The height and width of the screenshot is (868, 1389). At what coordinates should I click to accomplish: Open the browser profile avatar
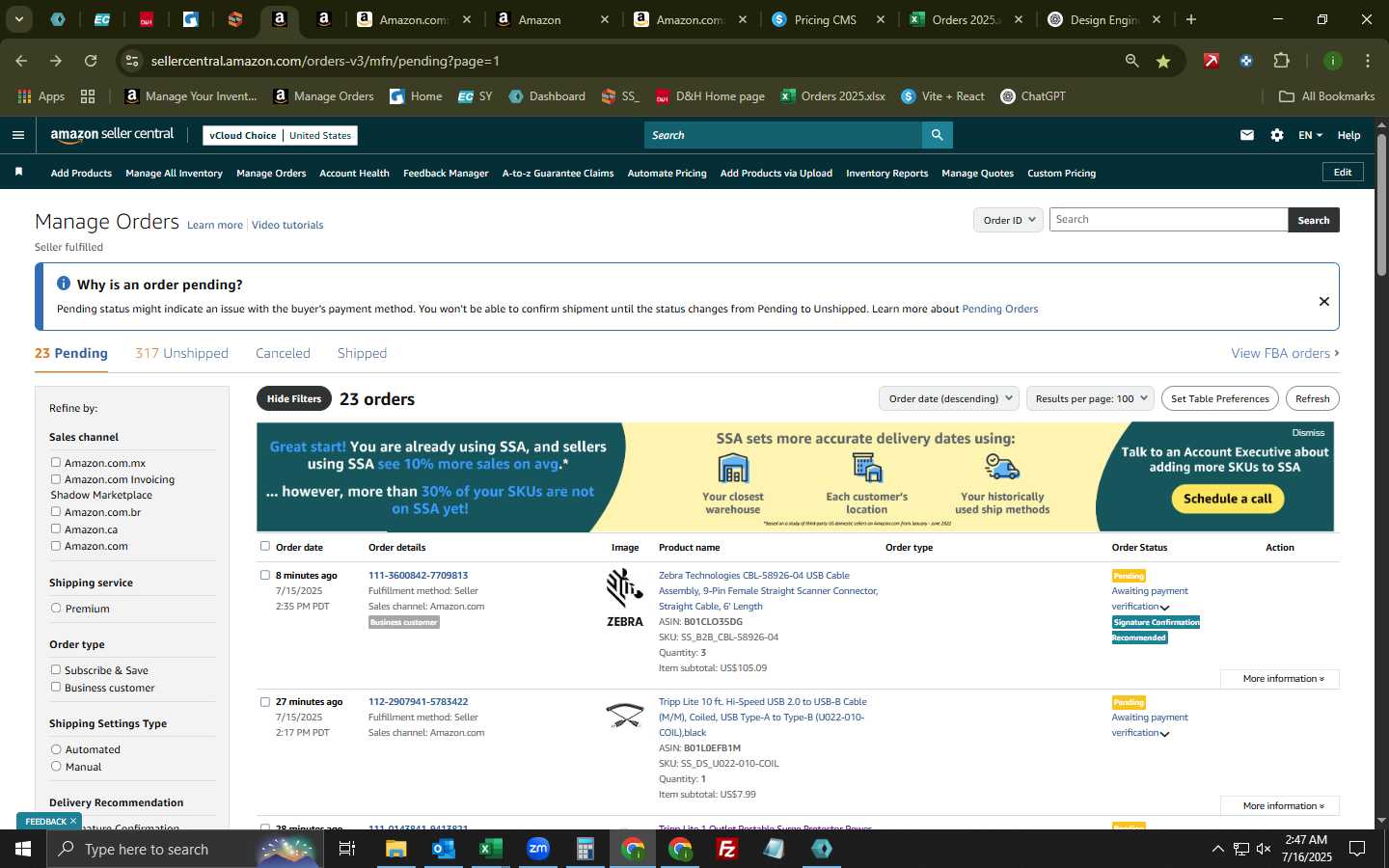1332,61
